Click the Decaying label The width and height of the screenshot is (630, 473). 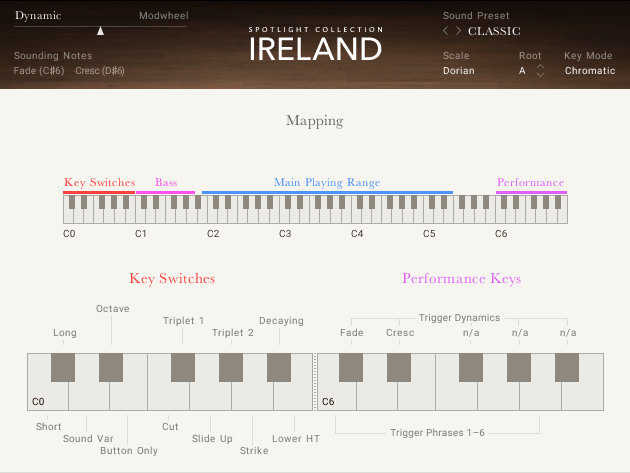(x=281, y=321)
